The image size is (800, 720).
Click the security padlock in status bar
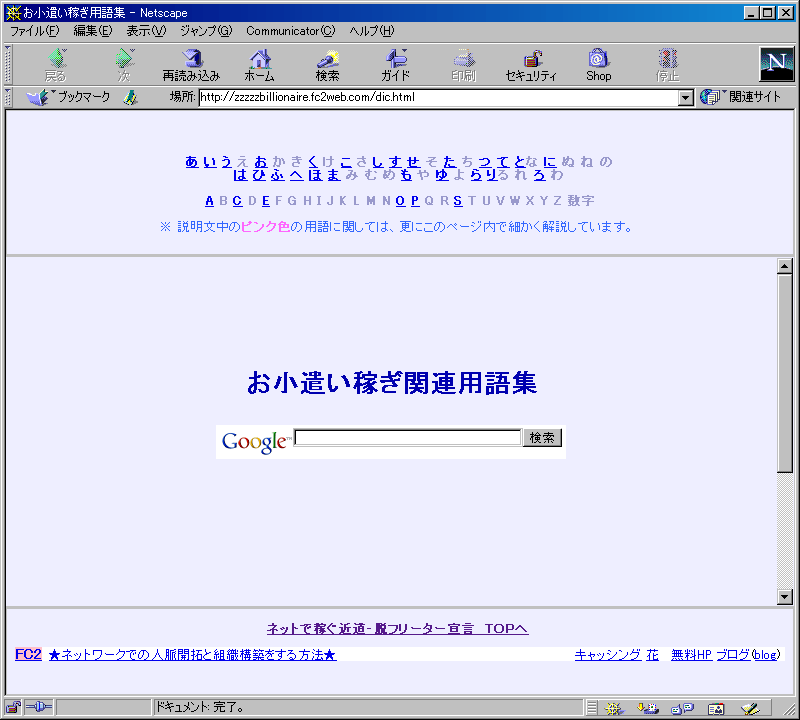pyautogui.click(x=13, y=707)
